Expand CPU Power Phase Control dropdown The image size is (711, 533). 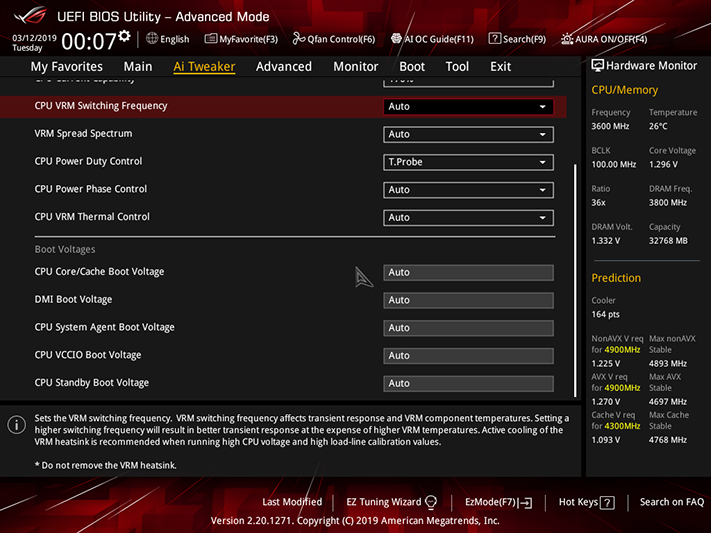(468, 190)
